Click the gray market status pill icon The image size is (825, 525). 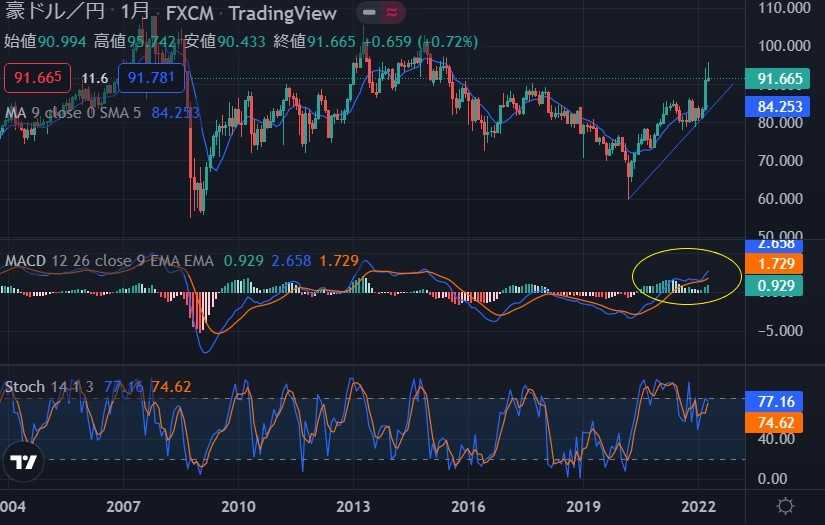coord(369,12)
